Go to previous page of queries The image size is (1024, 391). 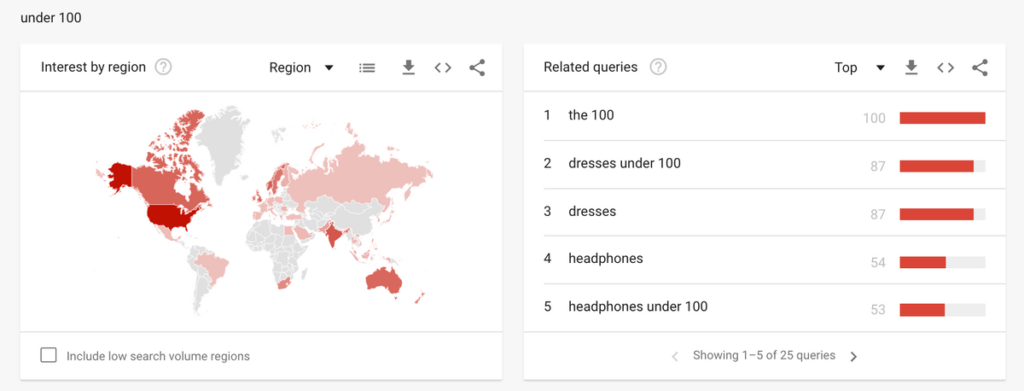(675, 356)
